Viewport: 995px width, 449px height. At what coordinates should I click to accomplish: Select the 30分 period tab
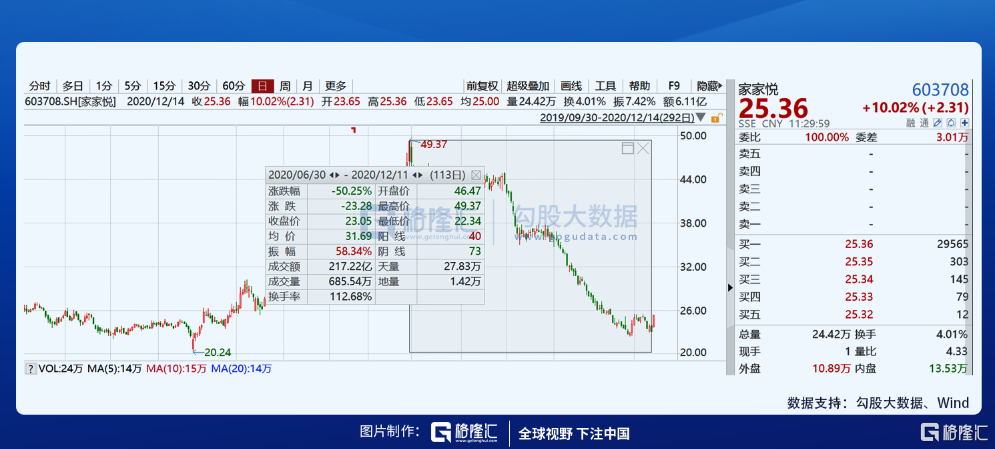(x=199, y=86)
